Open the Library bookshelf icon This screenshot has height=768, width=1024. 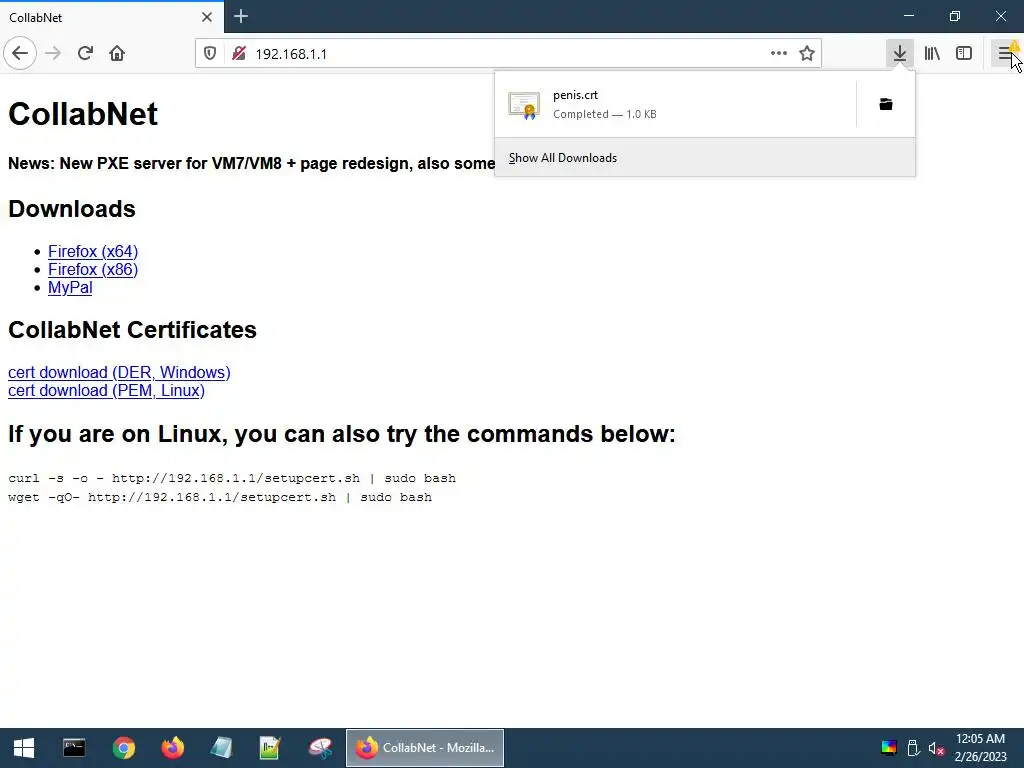click(x=932, y=53)
